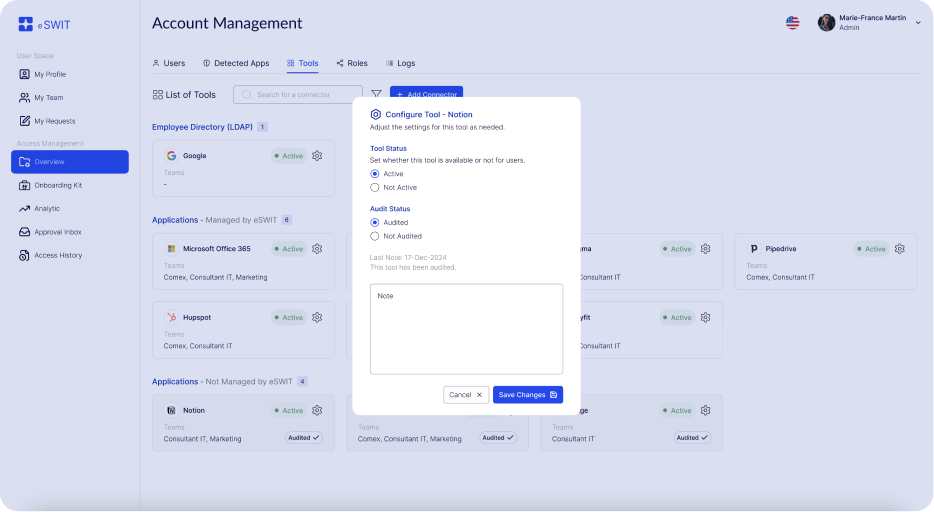Click the Save Changes button
This screenshot has height=512, width=934.
pyautogui.click(x=527, y=395)
